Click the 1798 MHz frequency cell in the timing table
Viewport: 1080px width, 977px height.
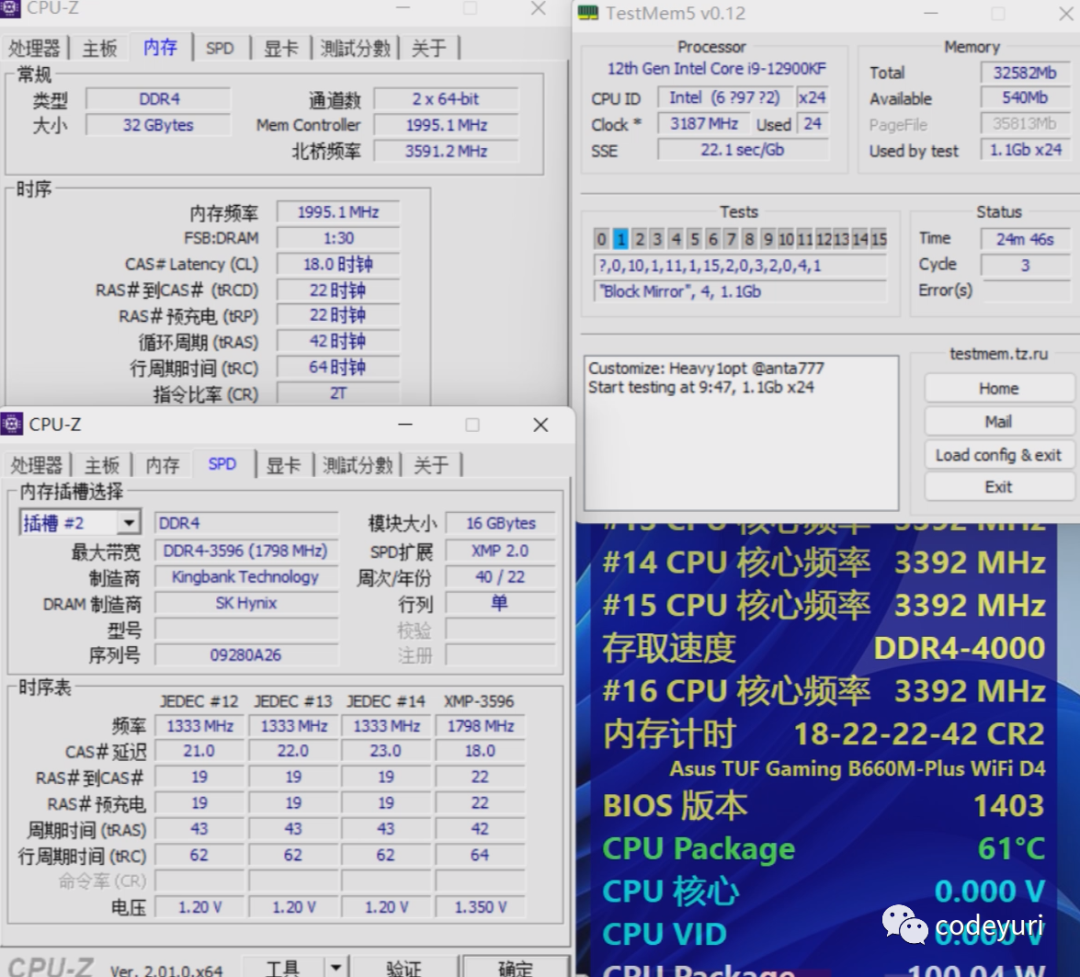click(x=480, y=726)
